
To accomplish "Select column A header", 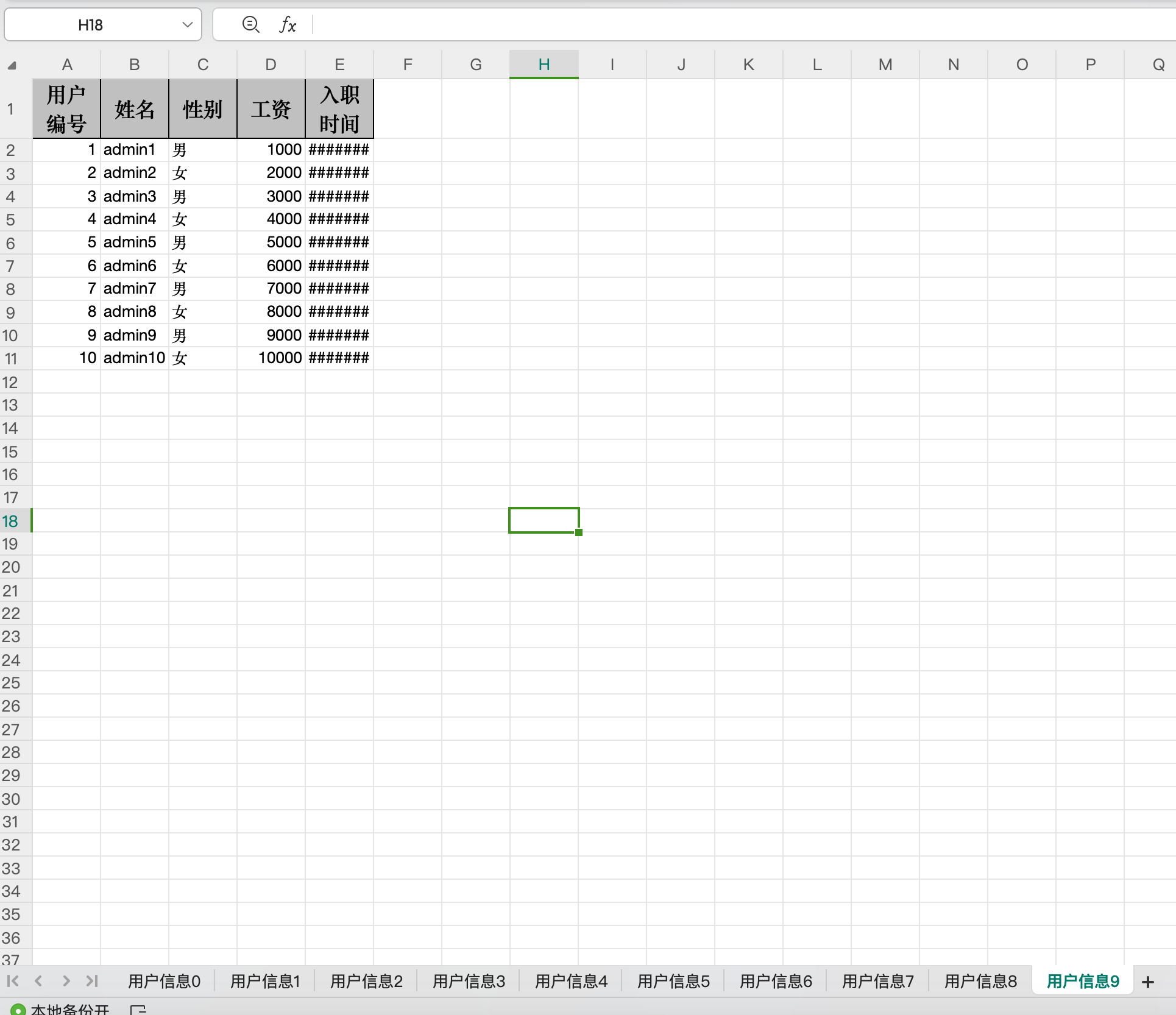I will (x=66, y=65).
